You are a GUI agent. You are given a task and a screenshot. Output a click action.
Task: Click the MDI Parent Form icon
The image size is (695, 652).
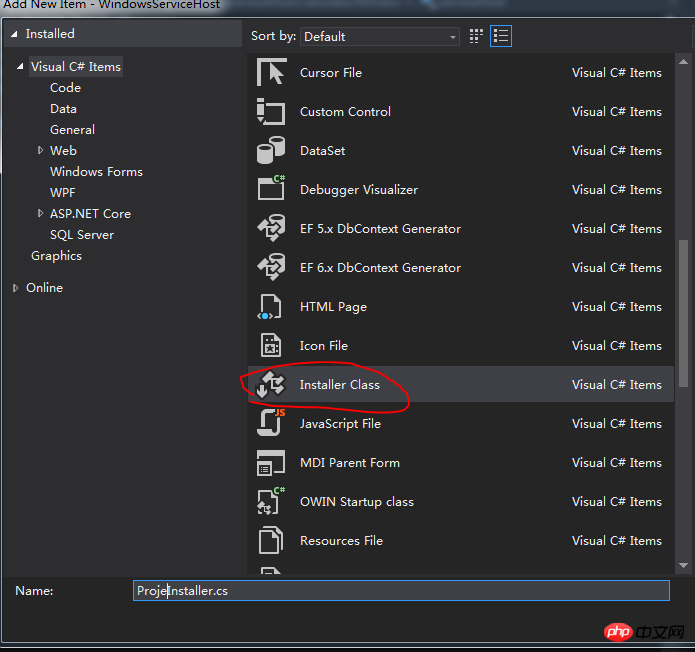(271, 462)
